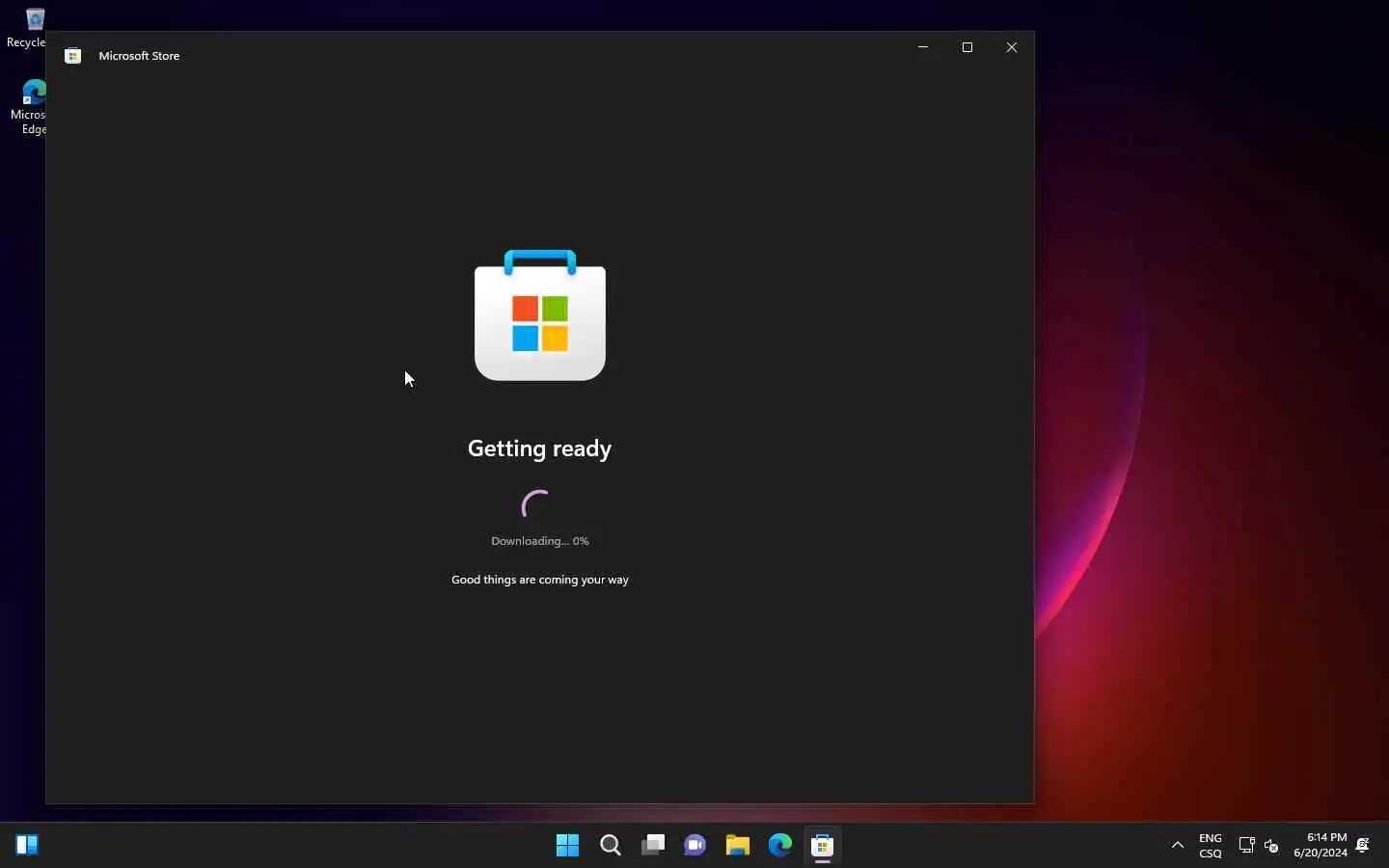1389x868 pixels.
Task: Click the spinning download progress ring
Action: click(538, 505)
